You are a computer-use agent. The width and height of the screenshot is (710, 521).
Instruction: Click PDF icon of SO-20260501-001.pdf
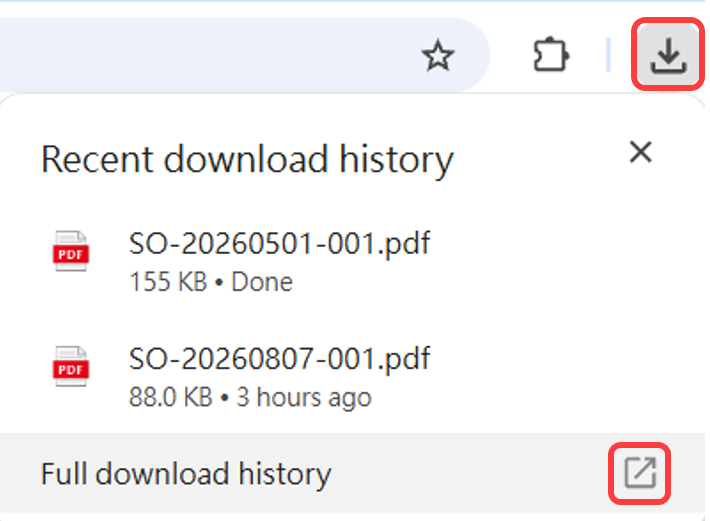(x=70, y=251)
